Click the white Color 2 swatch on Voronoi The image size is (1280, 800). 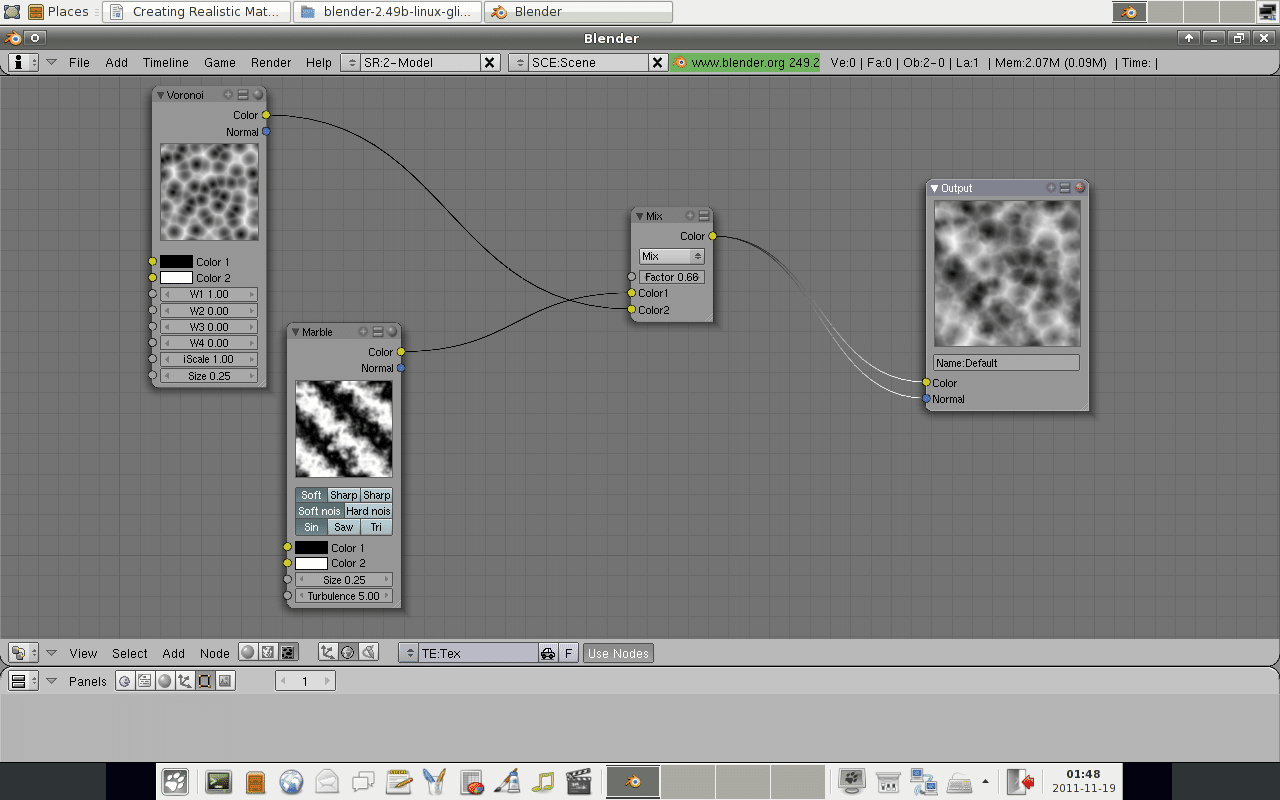tap(176, 278)
